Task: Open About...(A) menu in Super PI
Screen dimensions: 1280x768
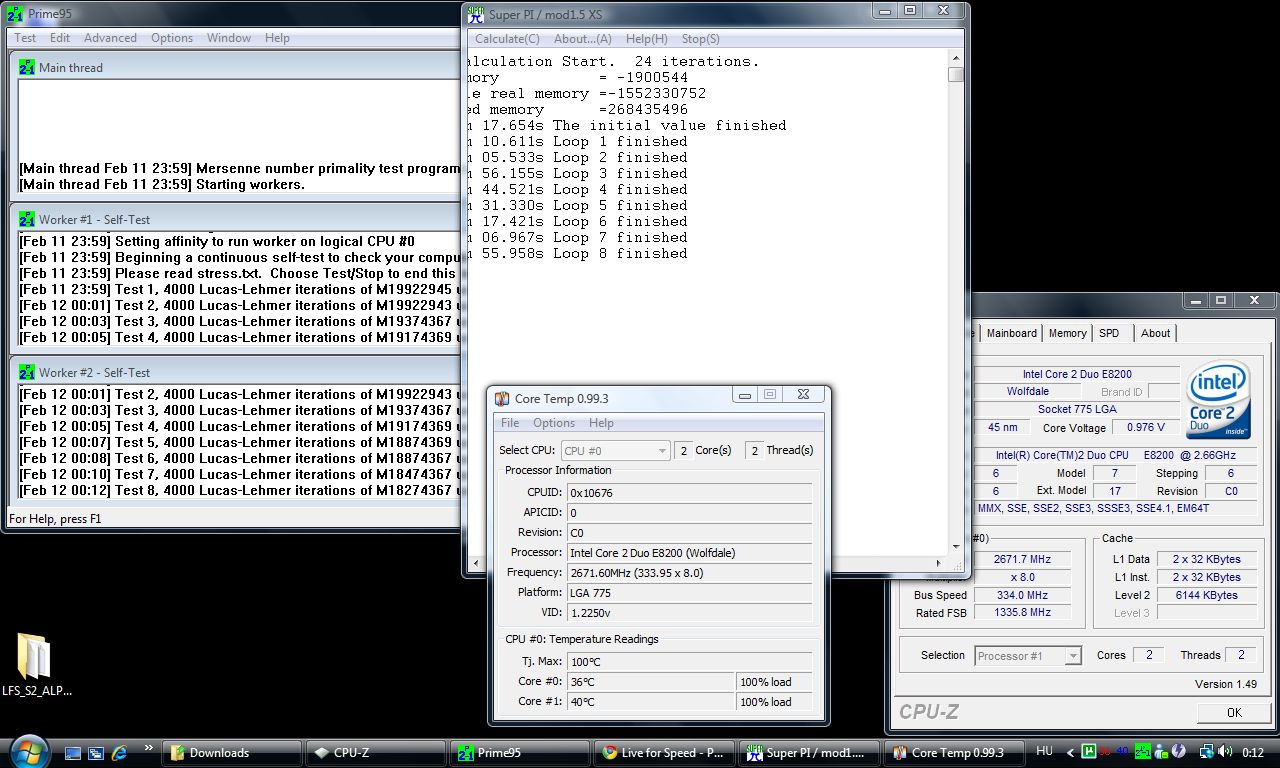Action: tap(583, 39)
